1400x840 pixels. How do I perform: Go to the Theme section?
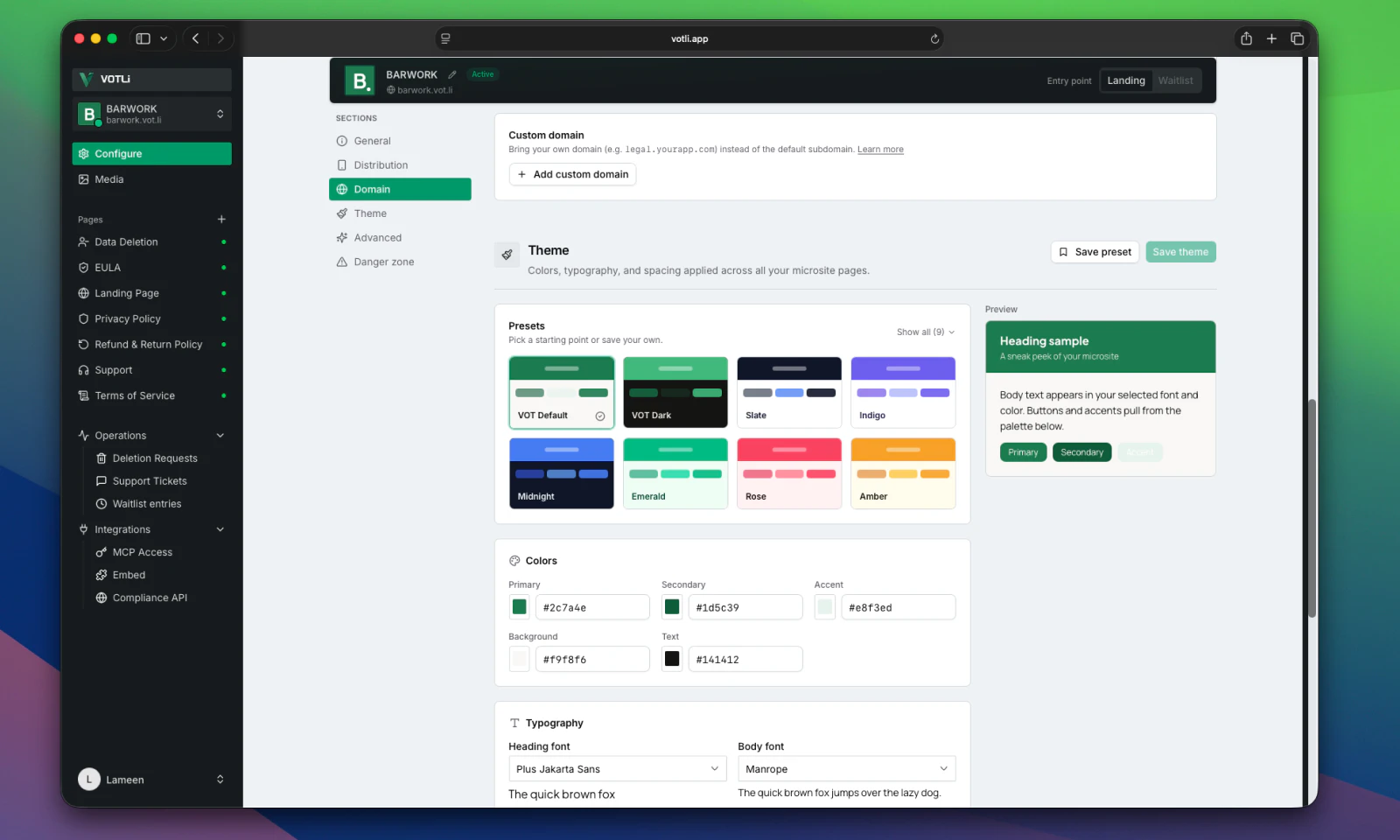click(400, 213)
